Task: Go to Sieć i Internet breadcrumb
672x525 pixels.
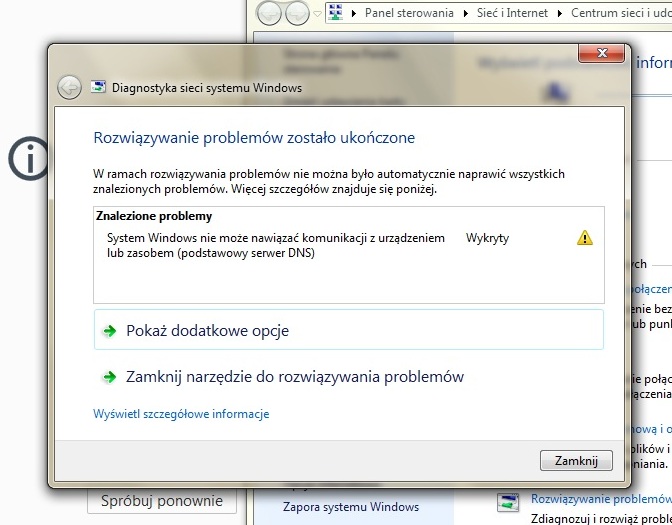Action: 512,13
